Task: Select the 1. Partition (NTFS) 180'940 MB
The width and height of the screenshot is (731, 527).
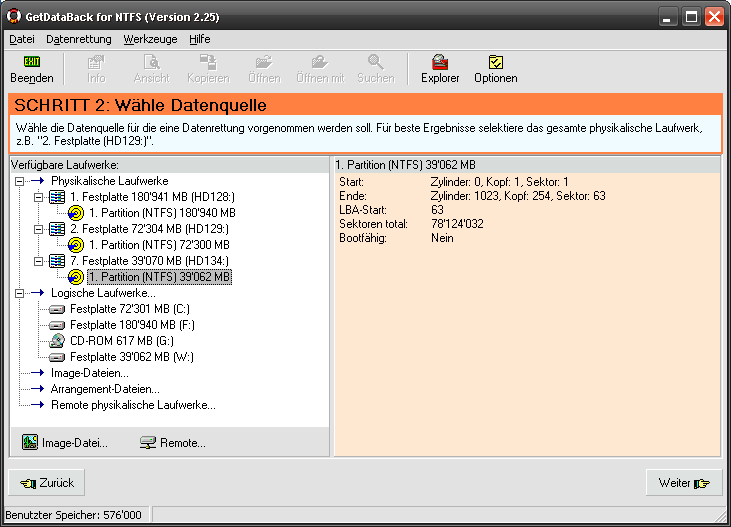Action: (x=162, y=213)
